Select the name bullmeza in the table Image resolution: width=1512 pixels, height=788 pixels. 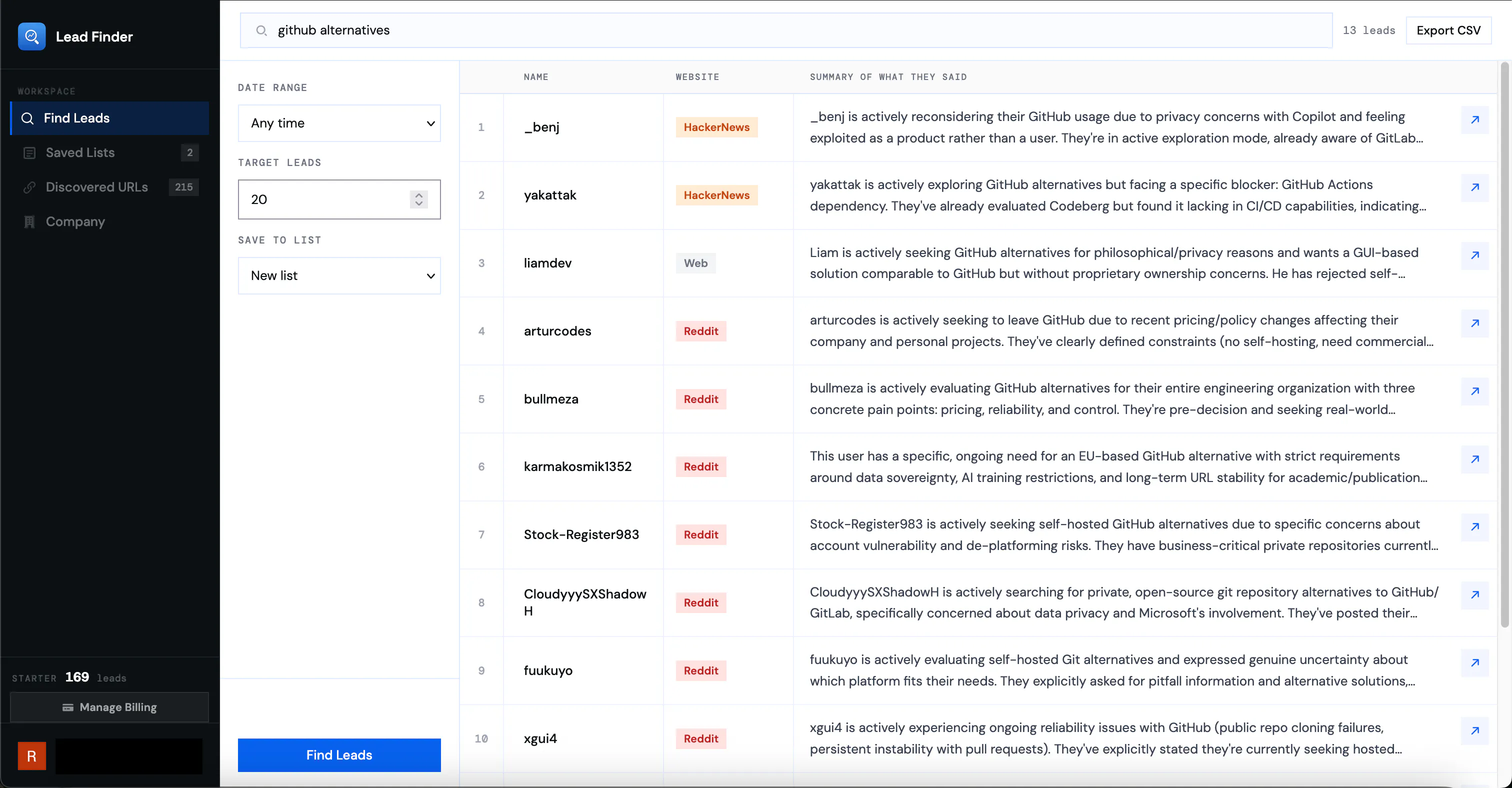550,399
